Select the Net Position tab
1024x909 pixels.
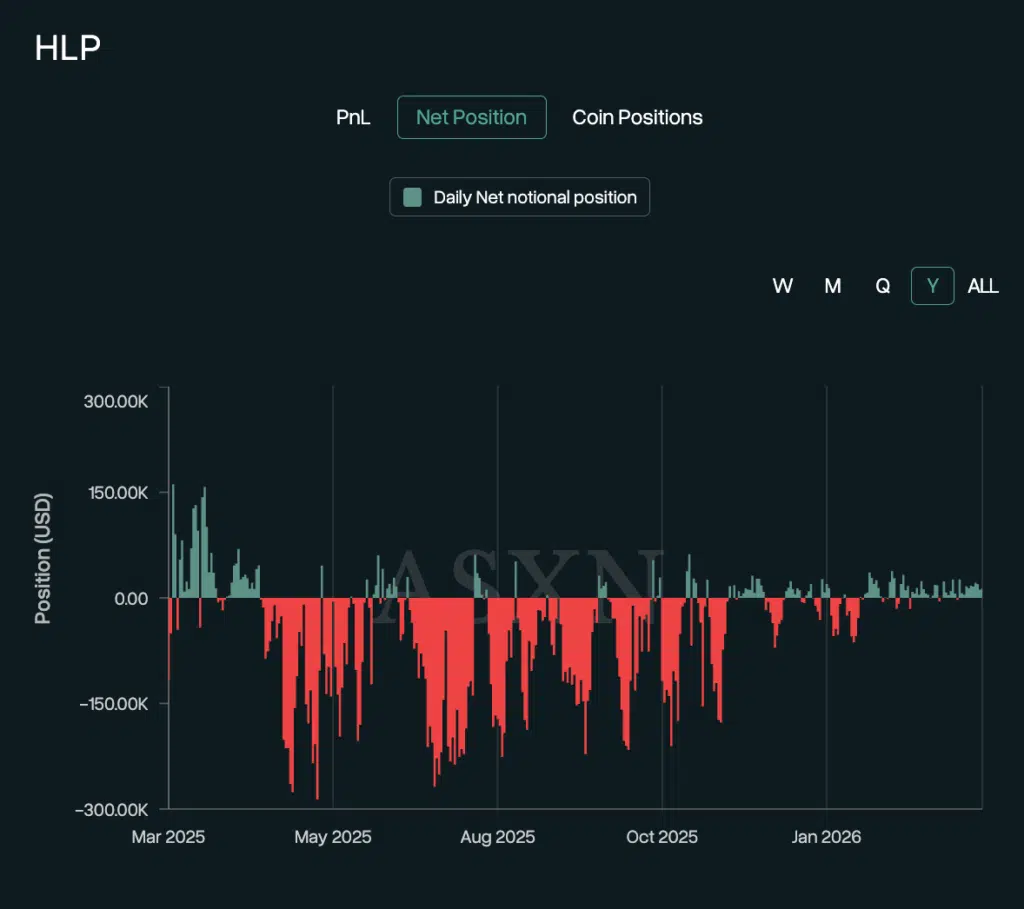click(x=471, y=117)
